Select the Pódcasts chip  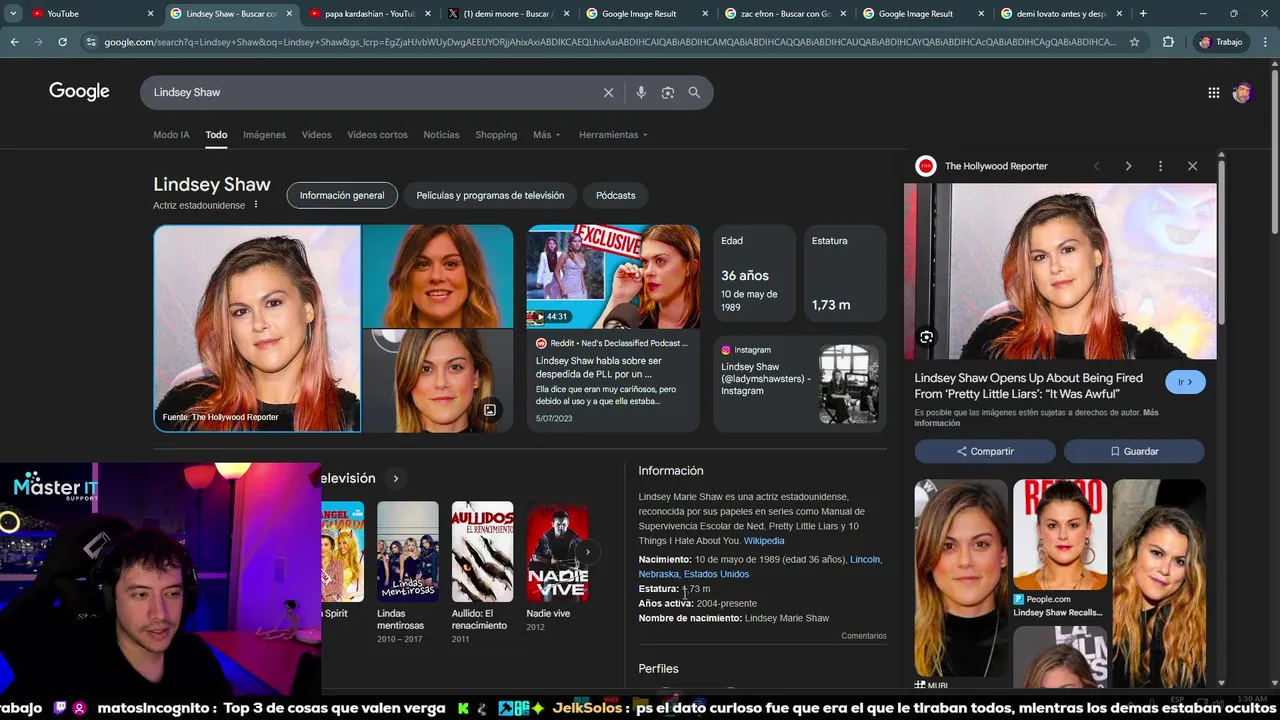pos(616,195)
